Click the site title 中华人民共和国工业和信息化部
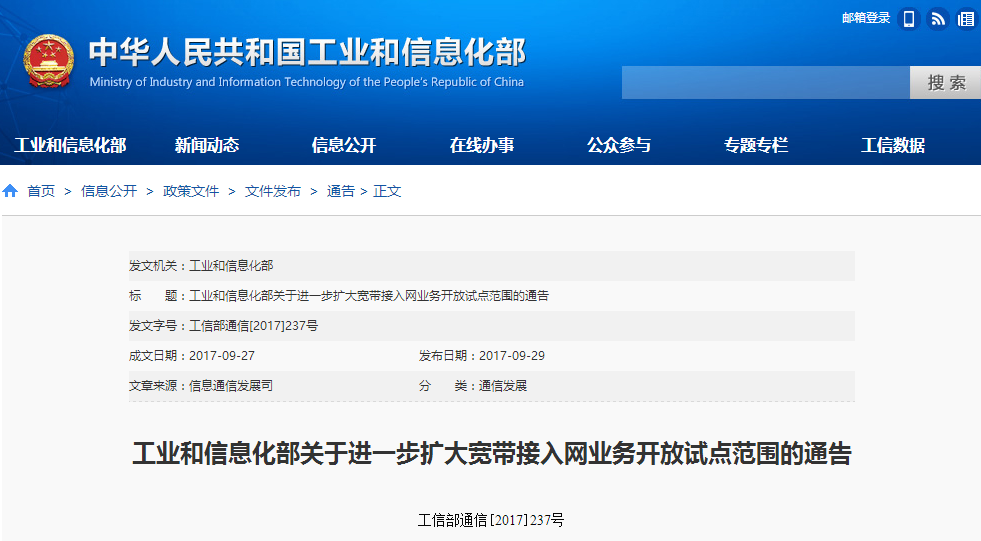981x541 pixels. coord(307,51)
